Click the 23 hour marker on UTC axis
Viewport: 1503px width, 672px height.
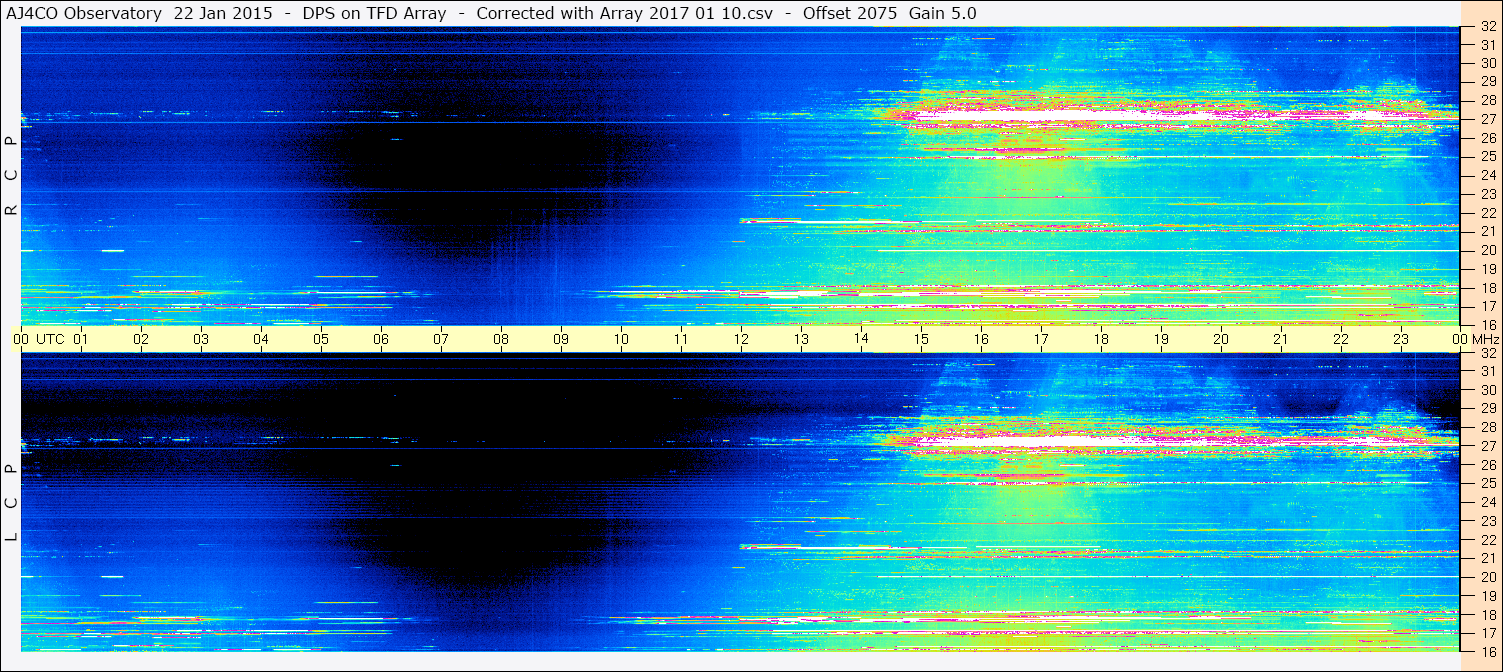[x=1401, y=339]
